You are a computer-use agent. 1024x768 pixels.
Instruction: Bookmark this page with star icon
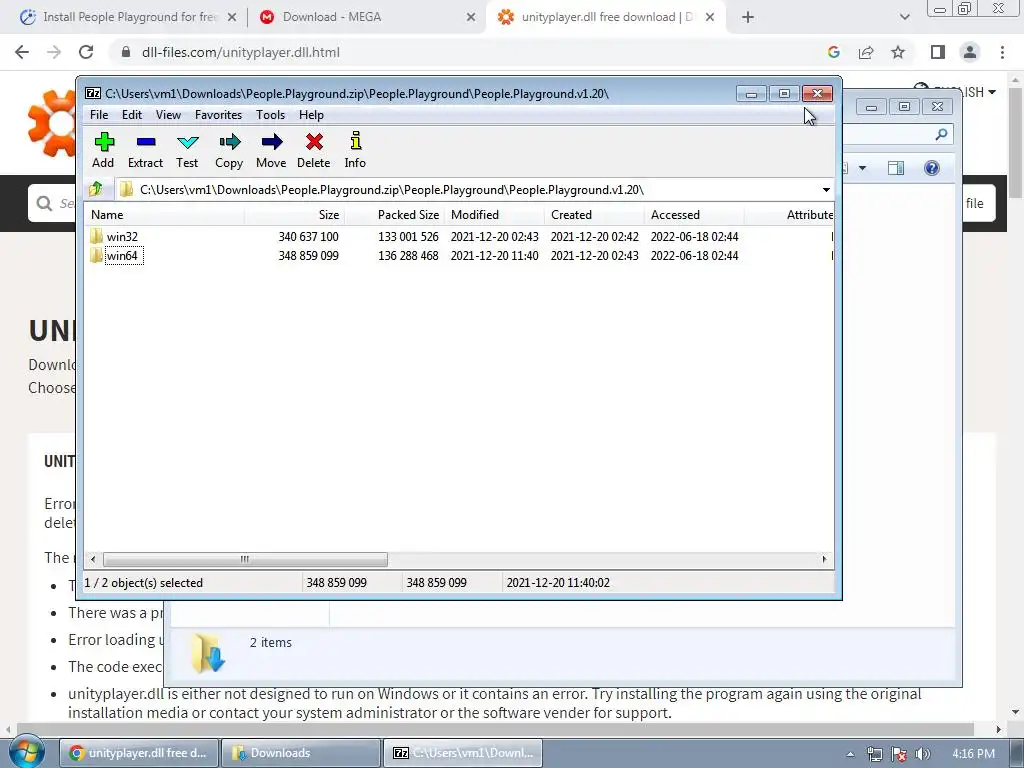(898, 52)
